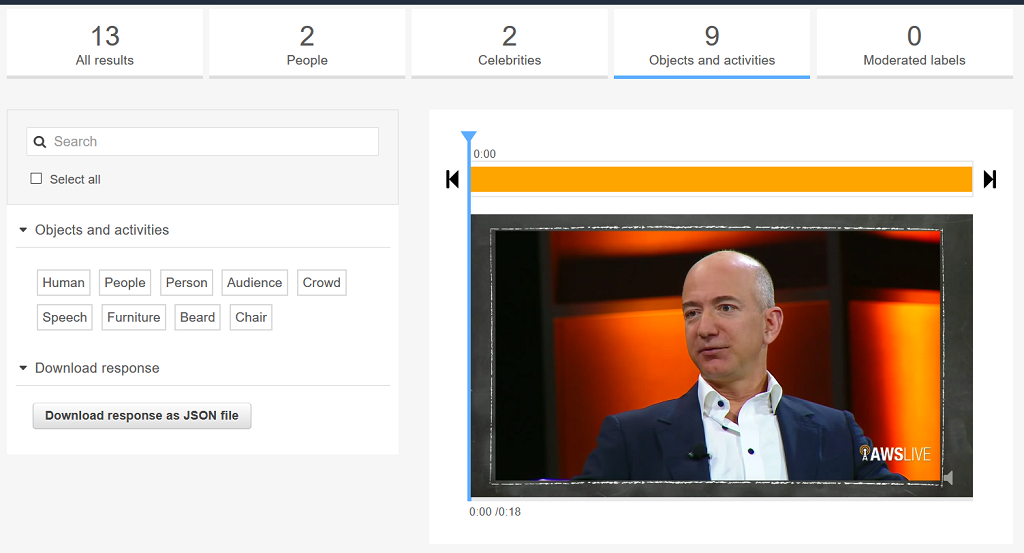Skip to the next timeline segment

[x=989, y=179]
